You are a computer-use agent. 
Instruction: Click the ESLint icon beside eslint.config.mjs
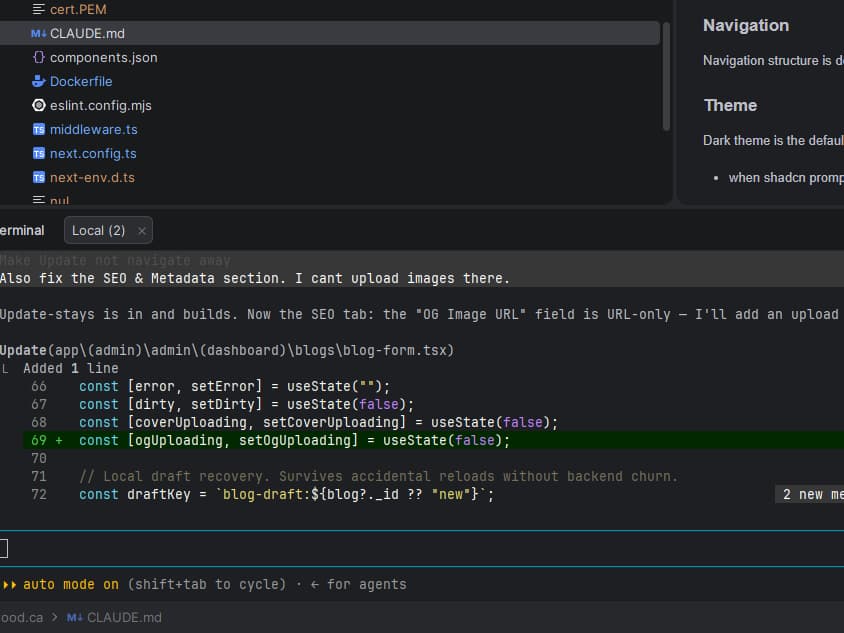click(39, 105)
